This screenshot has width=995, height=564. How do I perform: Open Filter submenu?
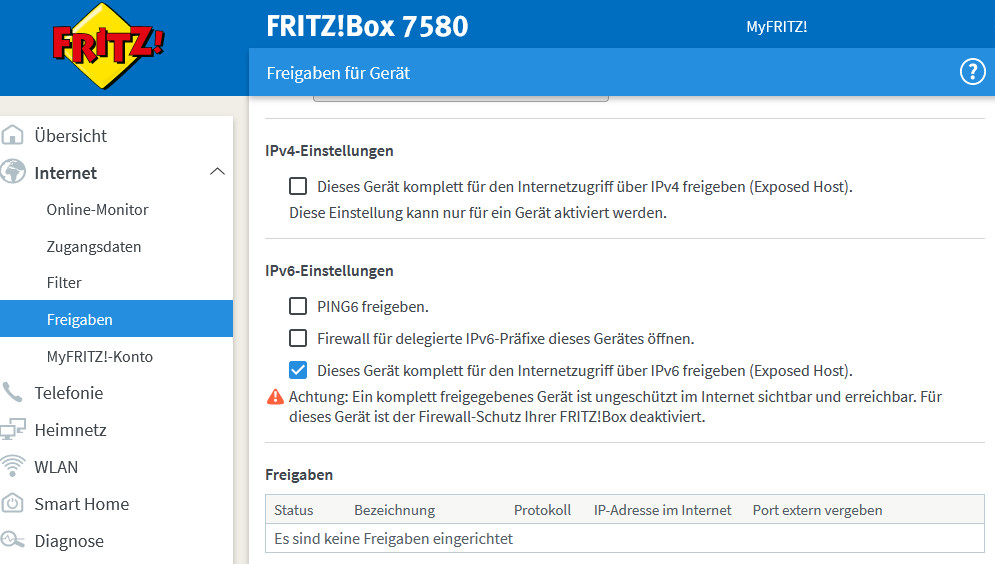[x=64, y=282]
